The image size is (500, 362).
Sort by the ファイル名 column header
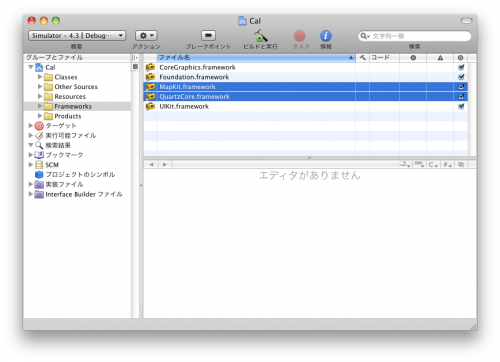pyautogui.click(x=256, y=58)
